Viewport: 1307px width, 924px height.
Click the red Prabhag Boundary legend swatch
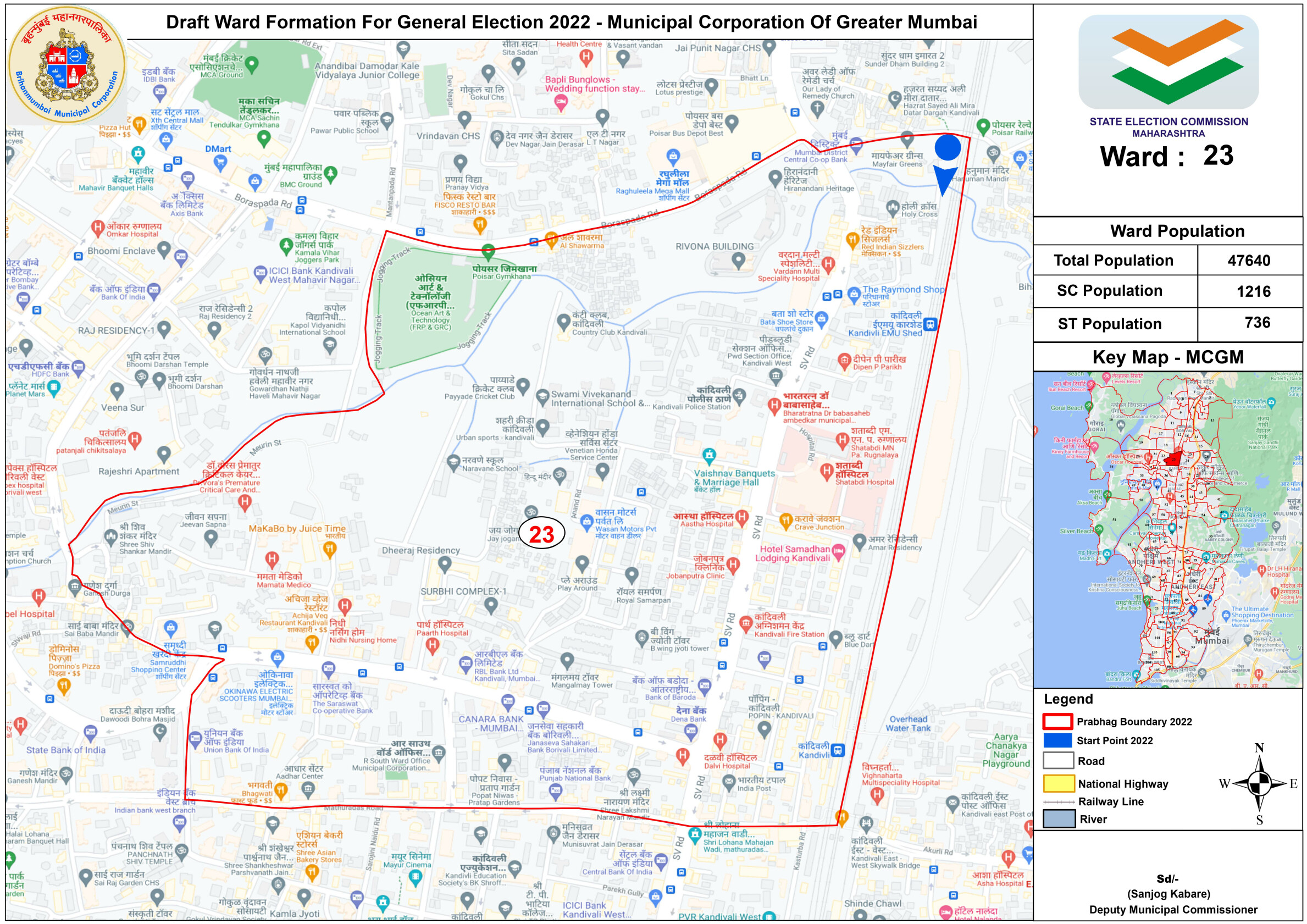point(1057,721)
